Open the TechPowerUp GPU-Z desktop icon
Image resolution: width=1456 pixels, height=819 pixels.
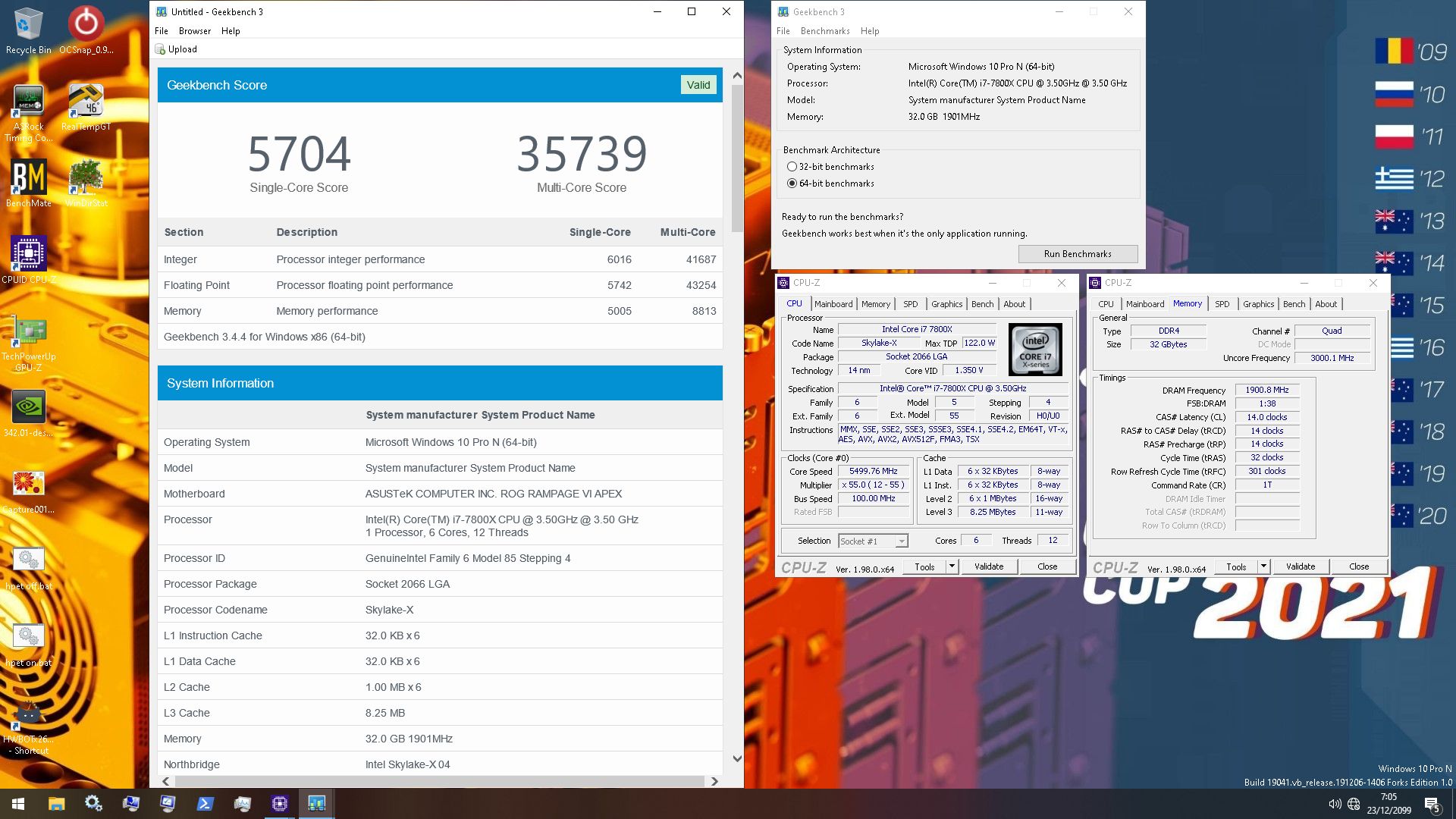pyautogui.click(x=29, y=341)
